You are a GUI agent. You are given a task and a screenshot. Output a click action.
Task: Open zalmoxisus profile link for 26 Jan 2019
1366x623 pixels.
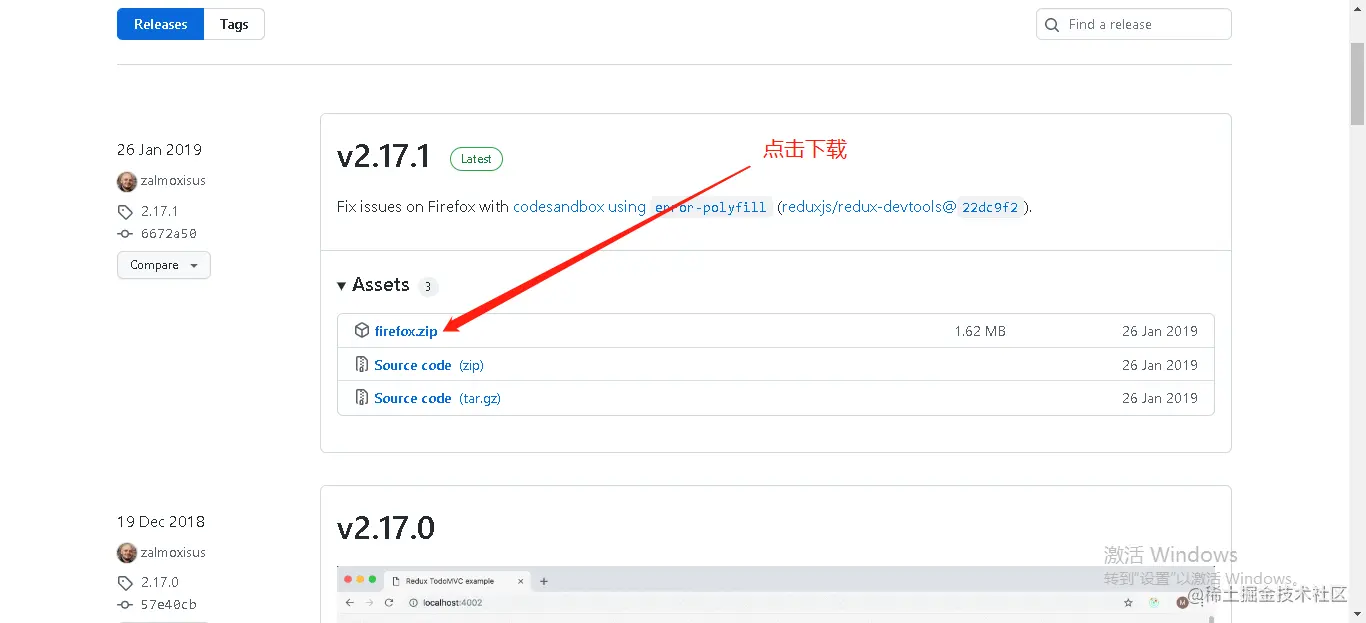[173, 181]
